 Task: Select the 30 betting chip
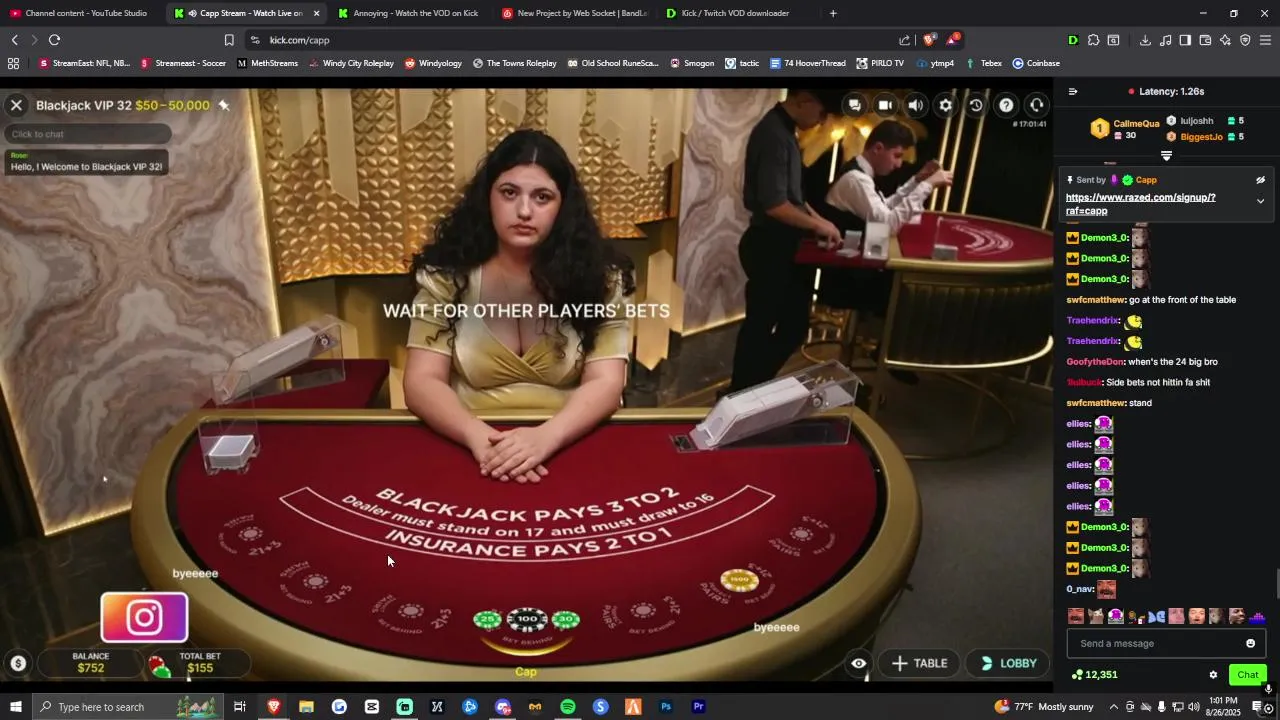click(565, 620)
